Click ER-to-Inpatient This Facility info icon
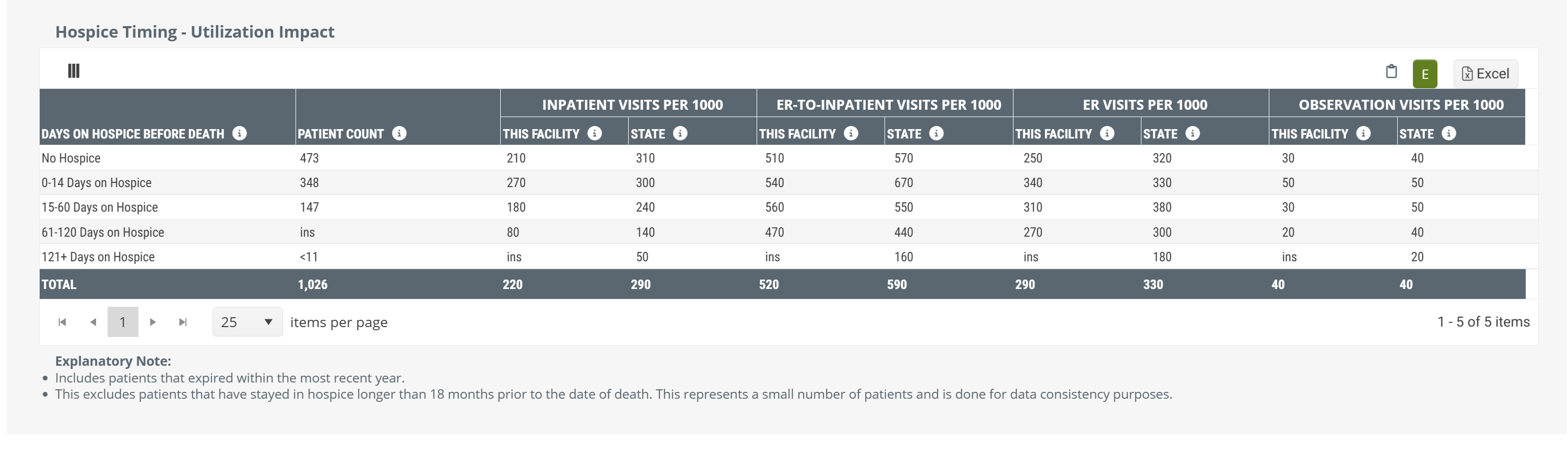Screen dimensions: 1568x452 tap(851, 133)
